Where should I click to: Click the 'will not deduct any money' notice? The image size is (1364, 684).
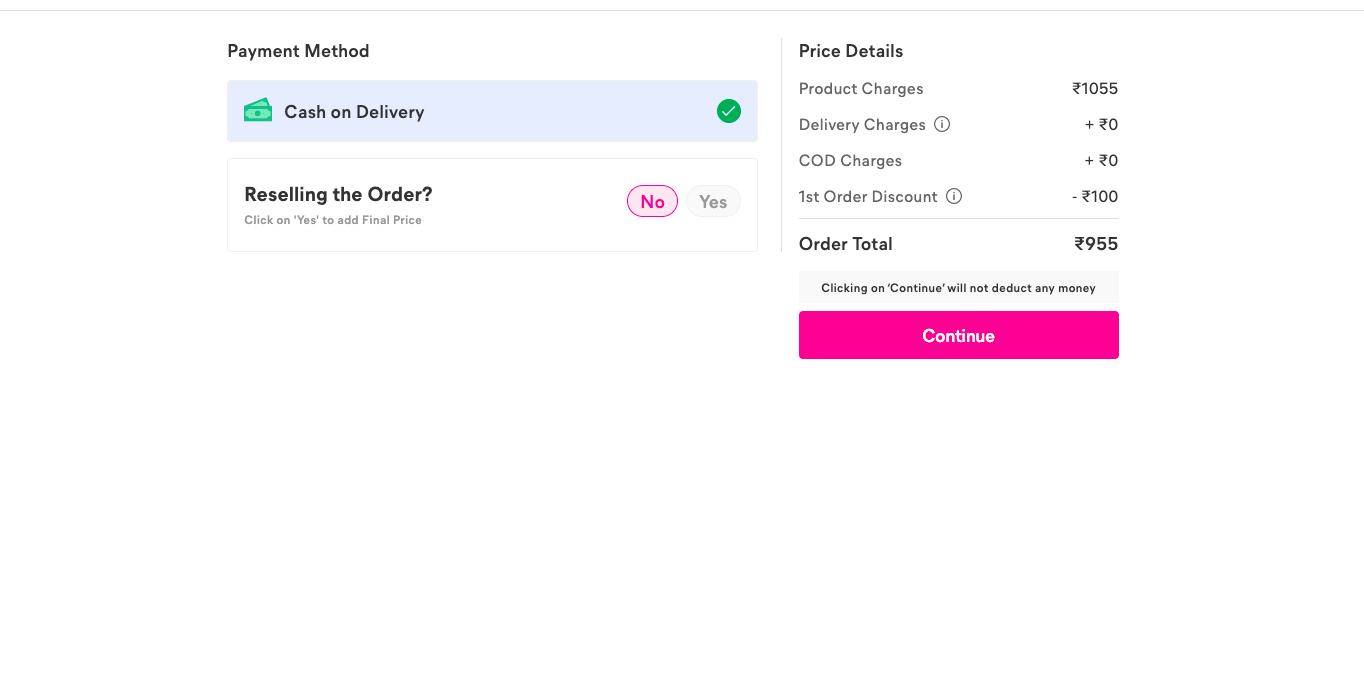958,288
